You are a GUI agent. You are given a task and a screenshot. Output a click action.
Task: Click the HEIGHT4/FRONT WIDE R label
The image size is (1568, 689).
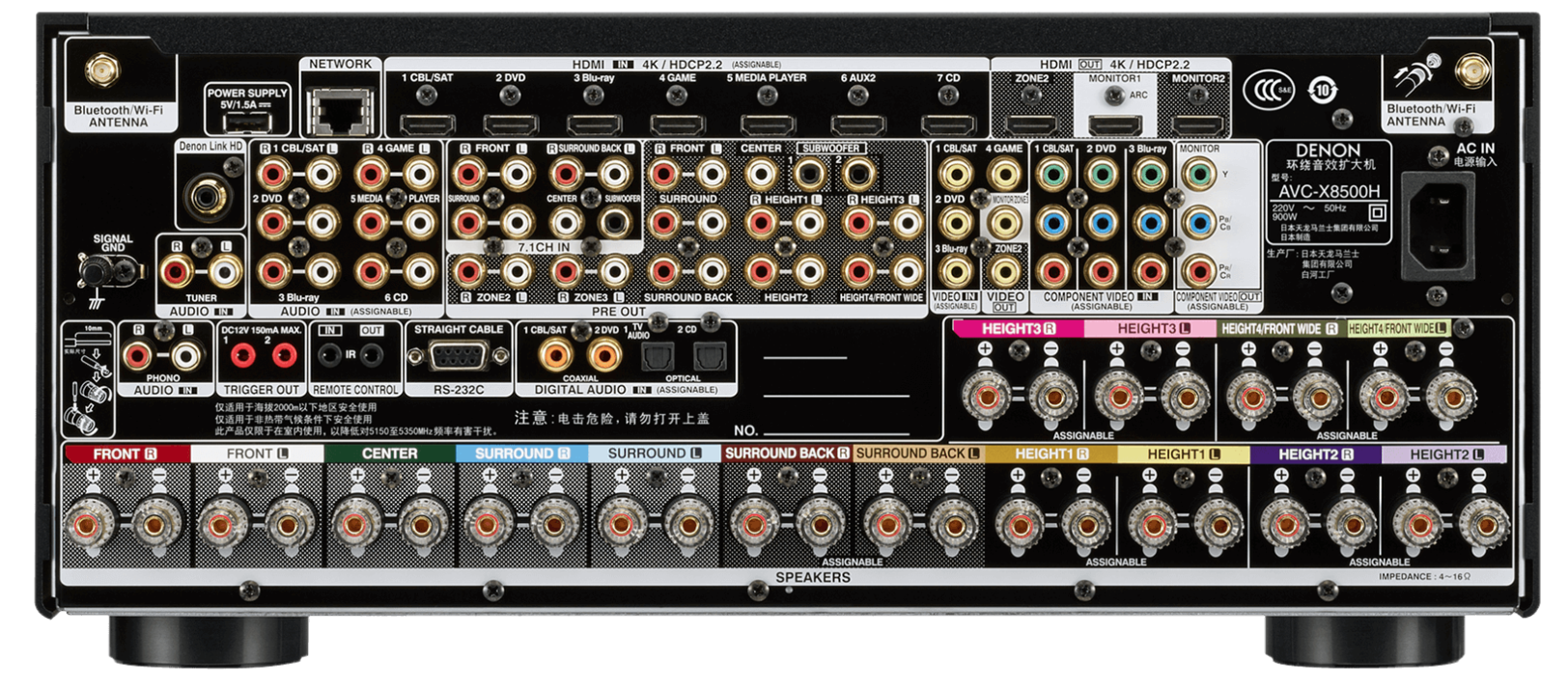point(1280,328)
